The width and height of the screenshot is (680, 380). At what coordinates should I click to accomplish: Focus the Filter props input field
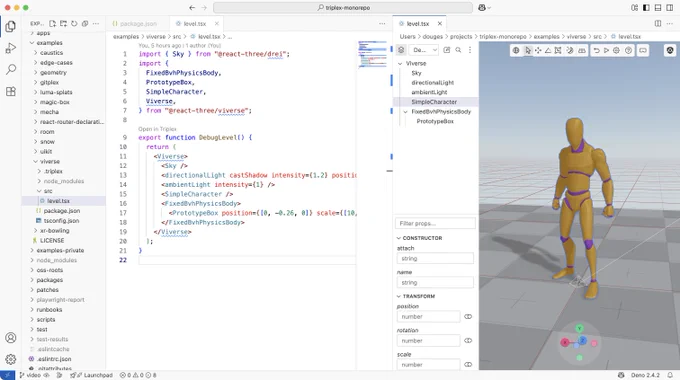435,223
